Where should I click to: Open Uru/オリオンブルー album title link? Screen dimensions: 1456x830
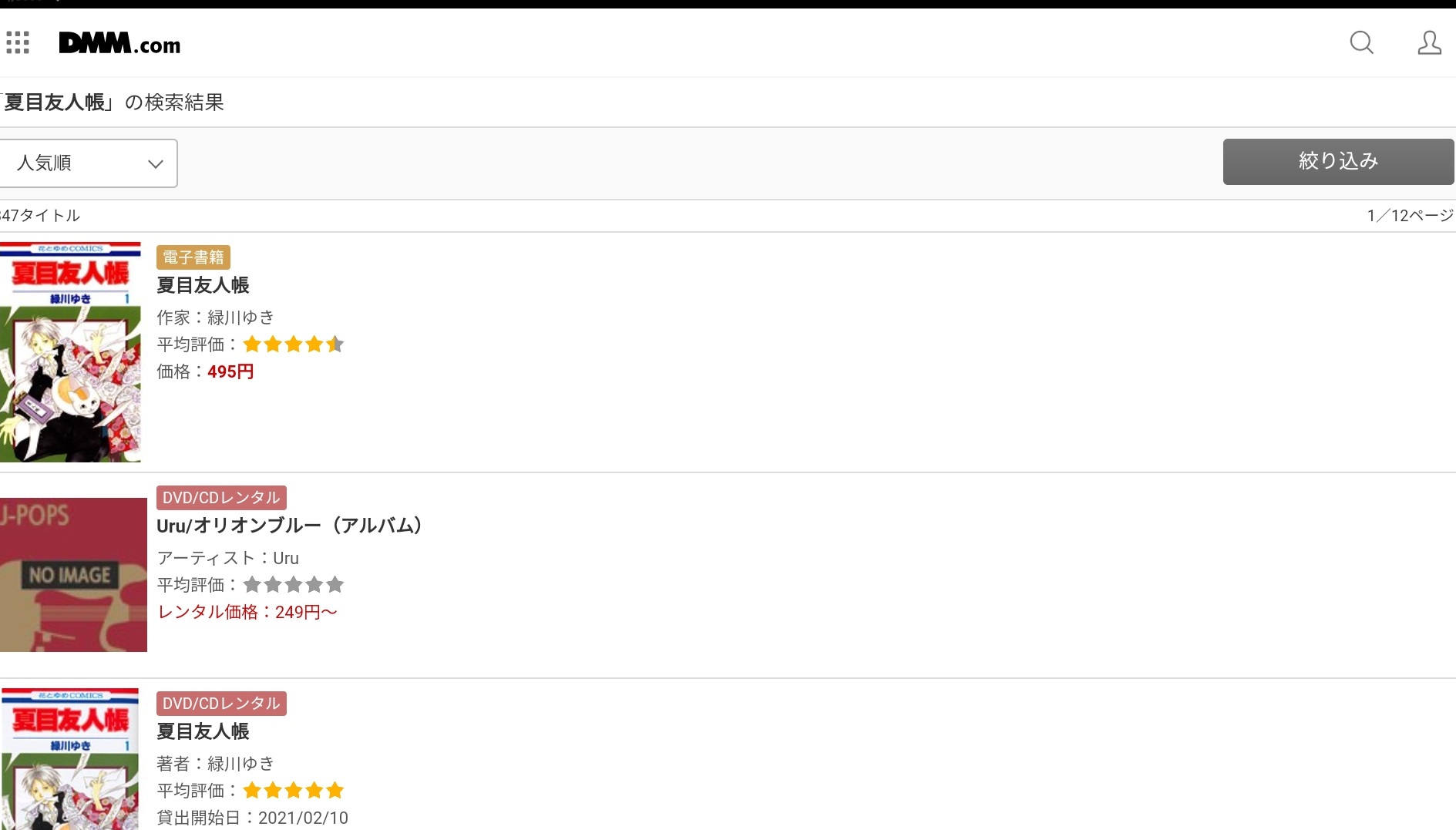click(289, 526)
